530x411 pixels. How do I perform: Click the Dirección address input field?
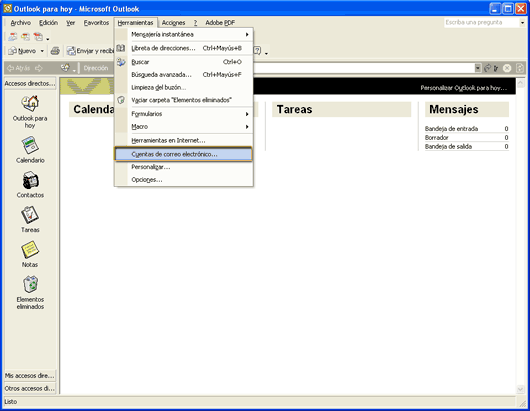(363, 68)
